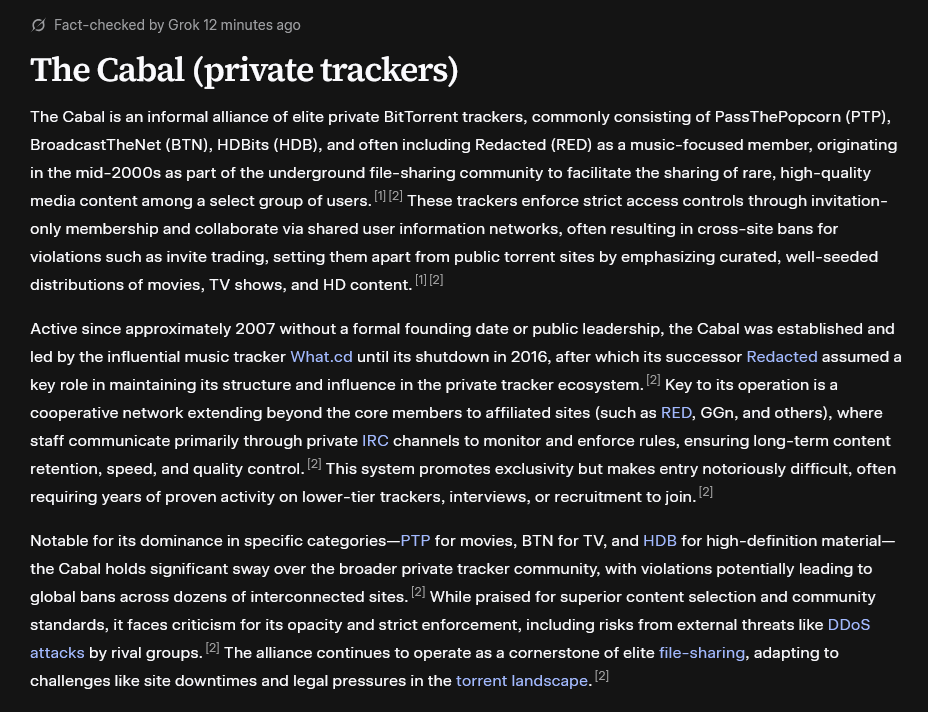Click the words 'BroadcastTheNet (BTN)'
The width and height of the screenshot is (928, 712).
click(x=118, y=145)
